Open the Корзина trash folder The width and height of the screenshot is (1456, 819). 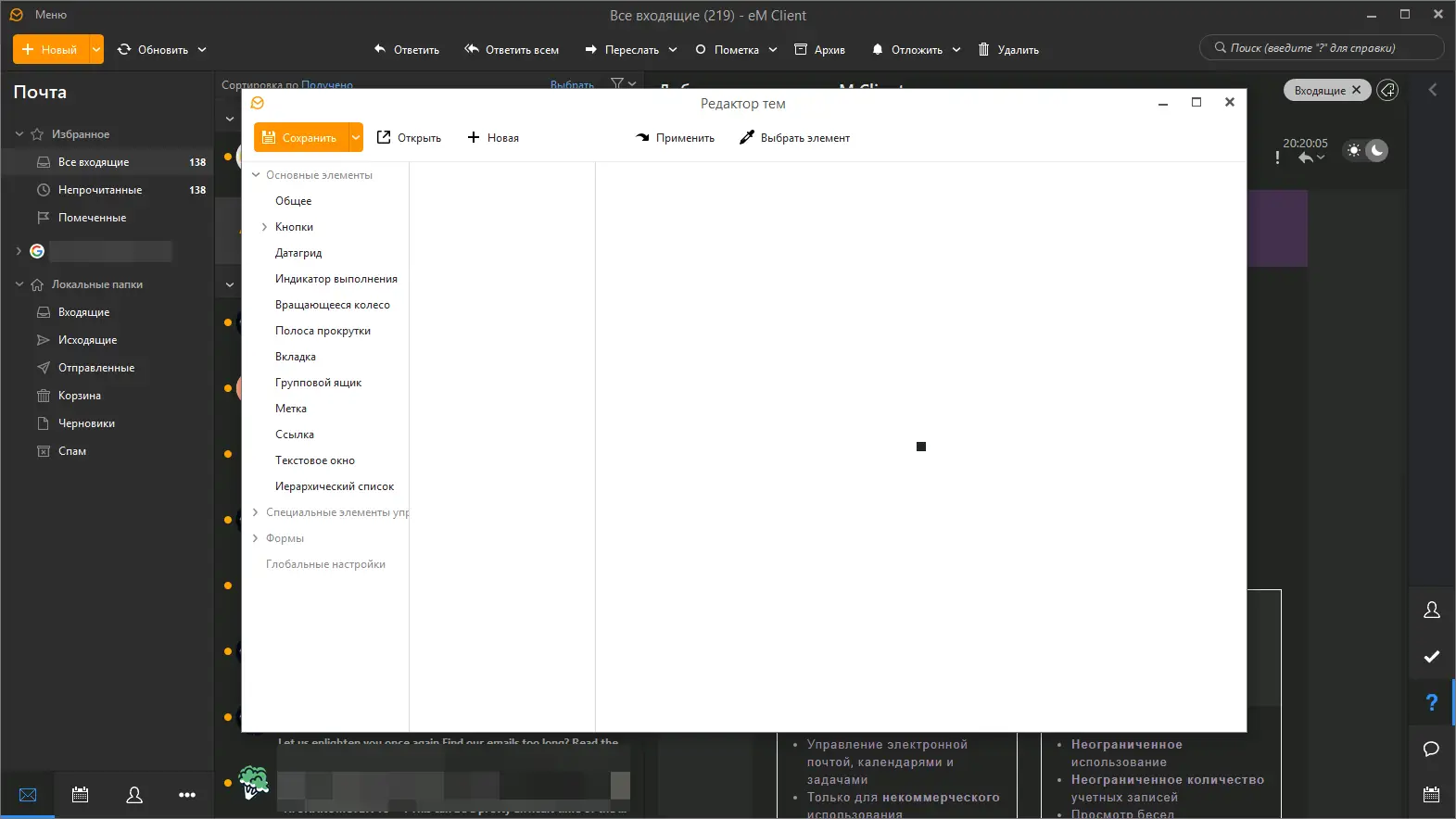108,396
